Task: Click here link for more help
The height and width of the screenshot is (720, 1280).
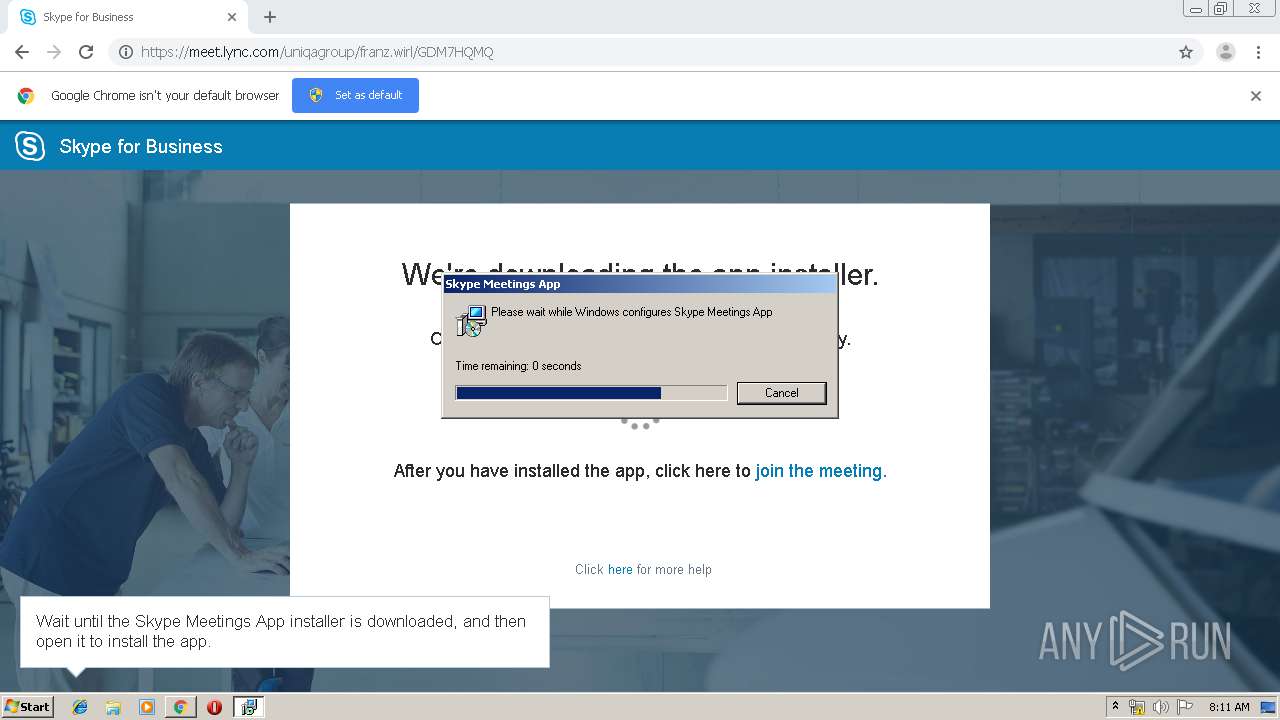Action: [620, 570]
